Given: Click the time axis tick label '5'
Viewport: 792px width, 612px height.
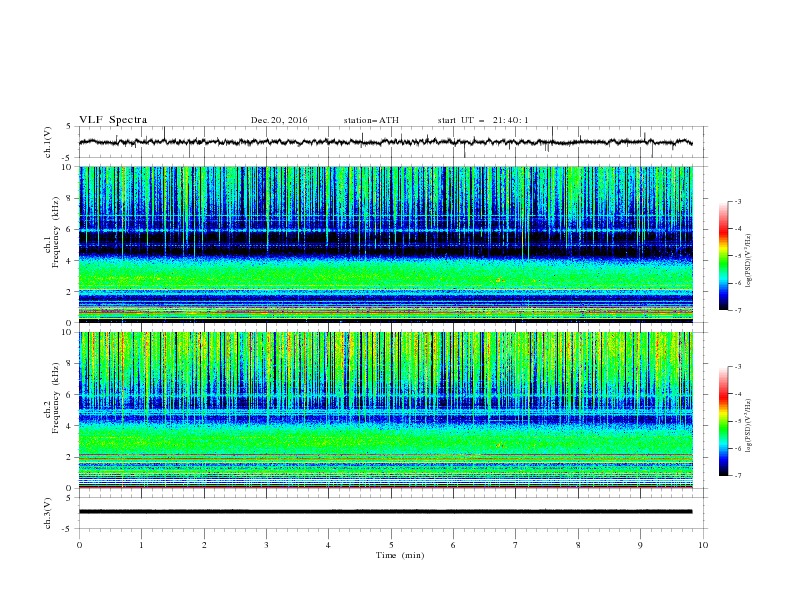Looking at the screenshot, I should click(391, 545).
